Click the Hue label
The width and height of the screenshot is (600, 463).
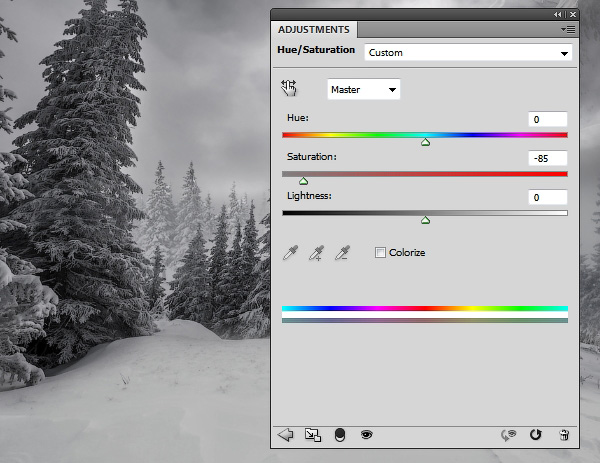(x=298, y=118)
